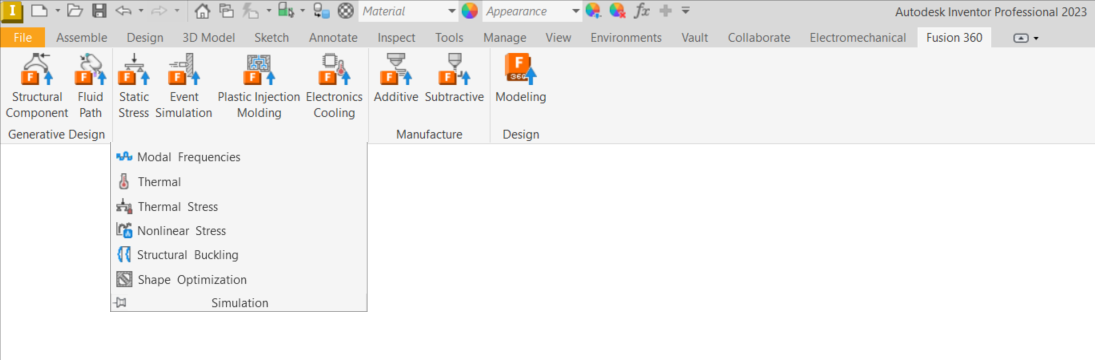Switch to the Tools tab
The height and width of the screenshot is (360, 1095).
[x=449, y=38]
